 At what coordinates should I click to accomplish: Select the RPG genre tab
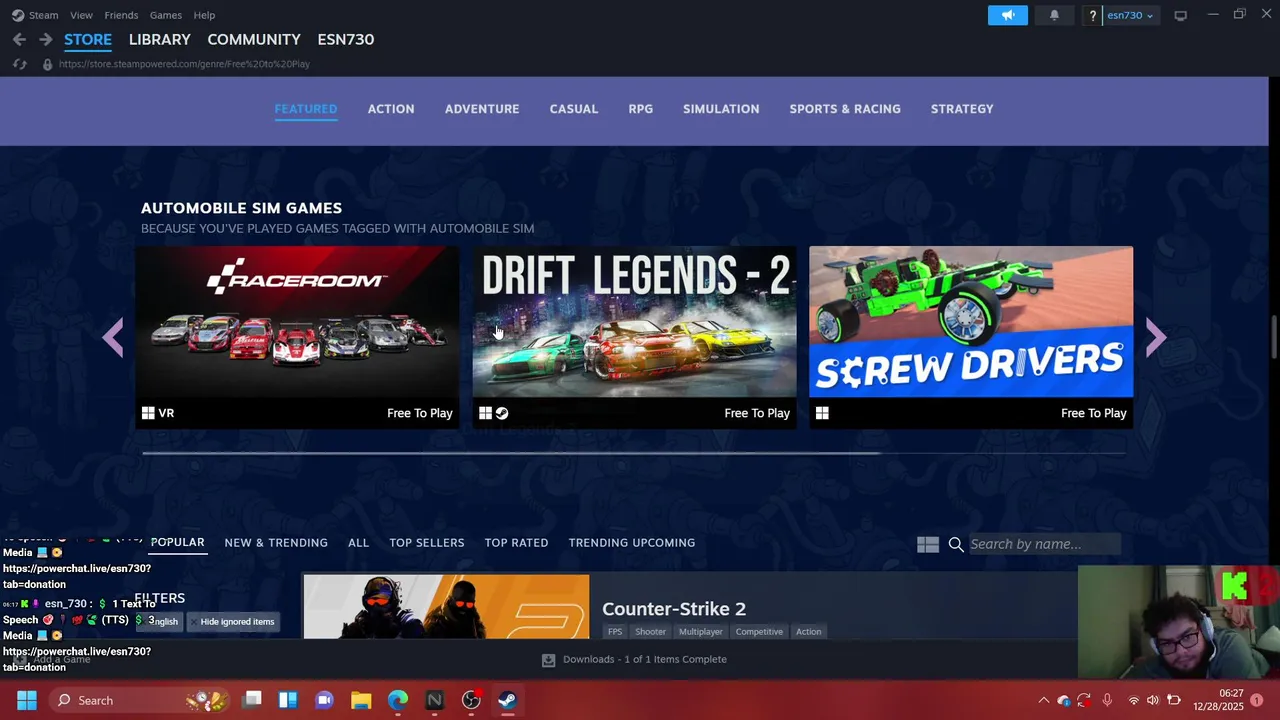tap(641, 109)
